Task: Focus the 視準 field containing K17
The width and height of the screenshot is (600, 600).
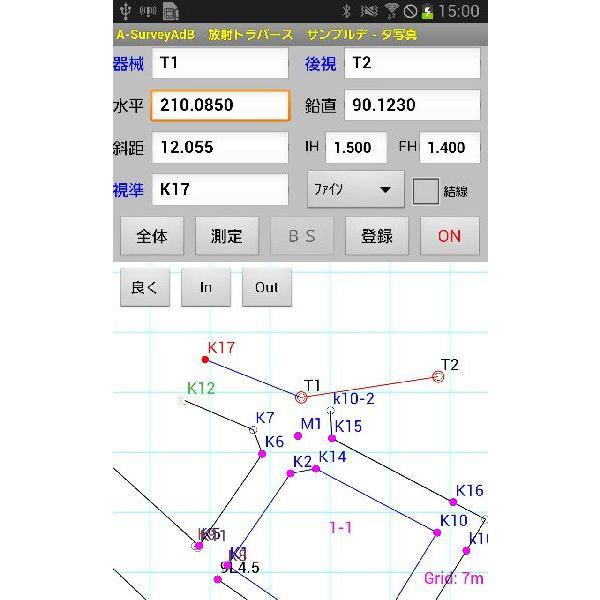Action: tap(220, 189)
